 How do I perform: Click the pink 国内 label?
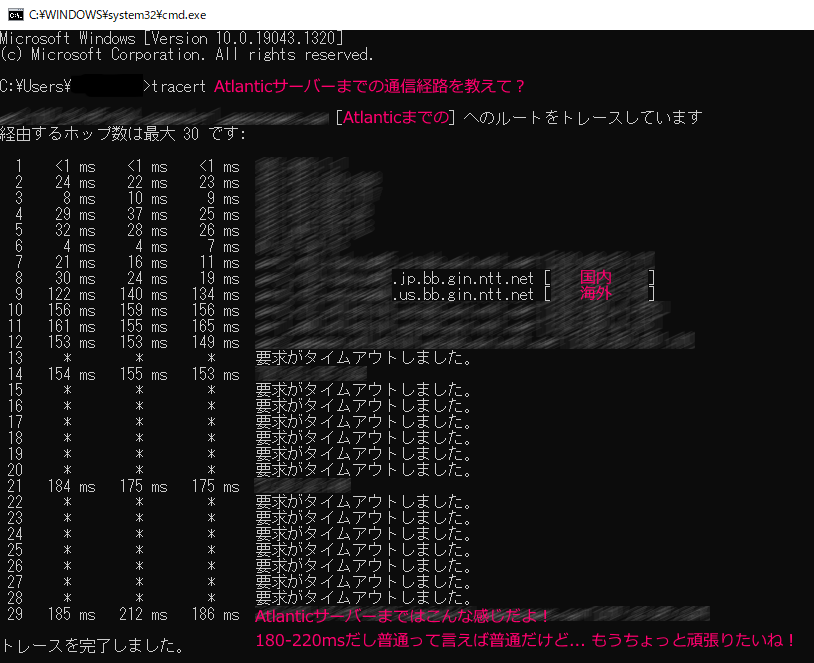[x=596, y=278]
